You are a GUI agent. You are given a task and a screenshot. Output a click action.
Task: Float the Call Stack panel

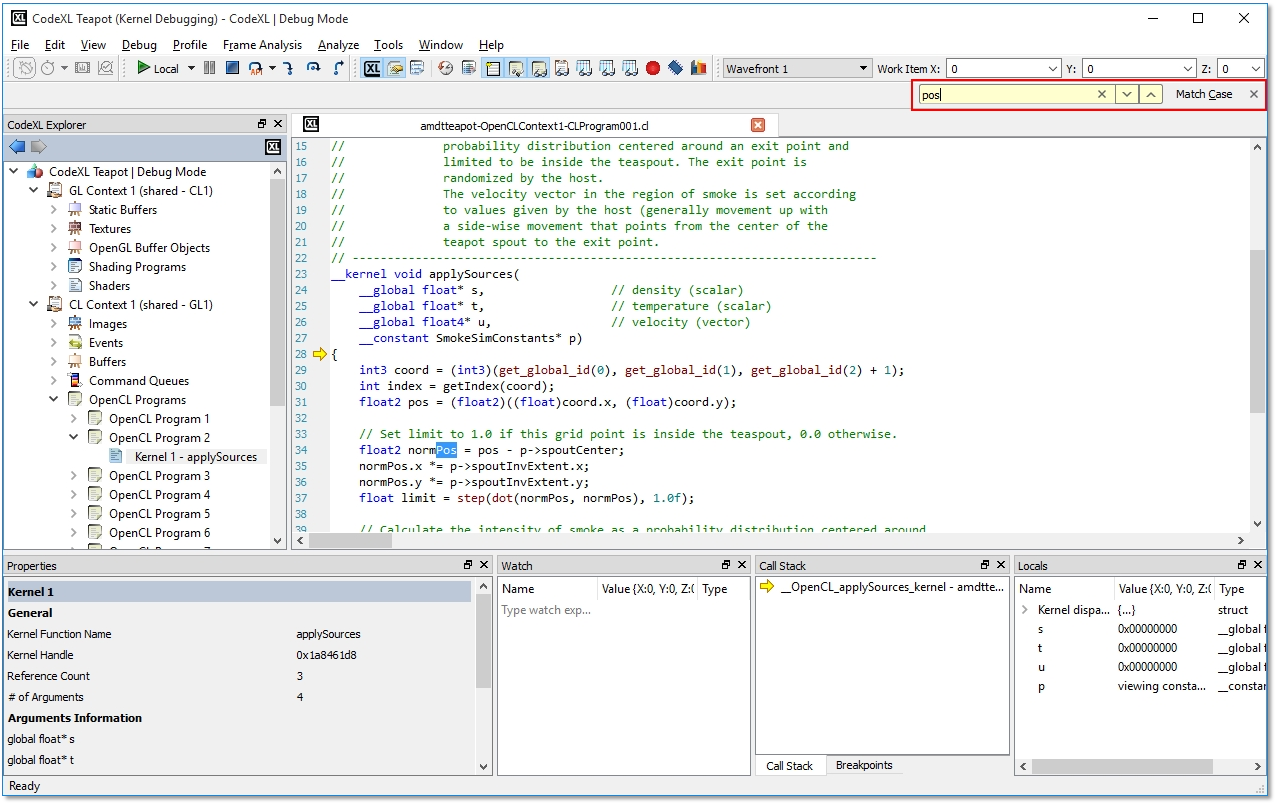984,565
